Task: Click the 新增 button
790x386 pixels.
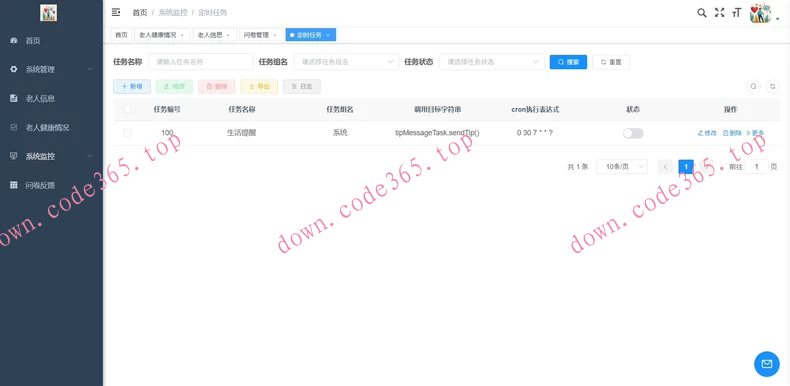Action: [x=131, y=87]
